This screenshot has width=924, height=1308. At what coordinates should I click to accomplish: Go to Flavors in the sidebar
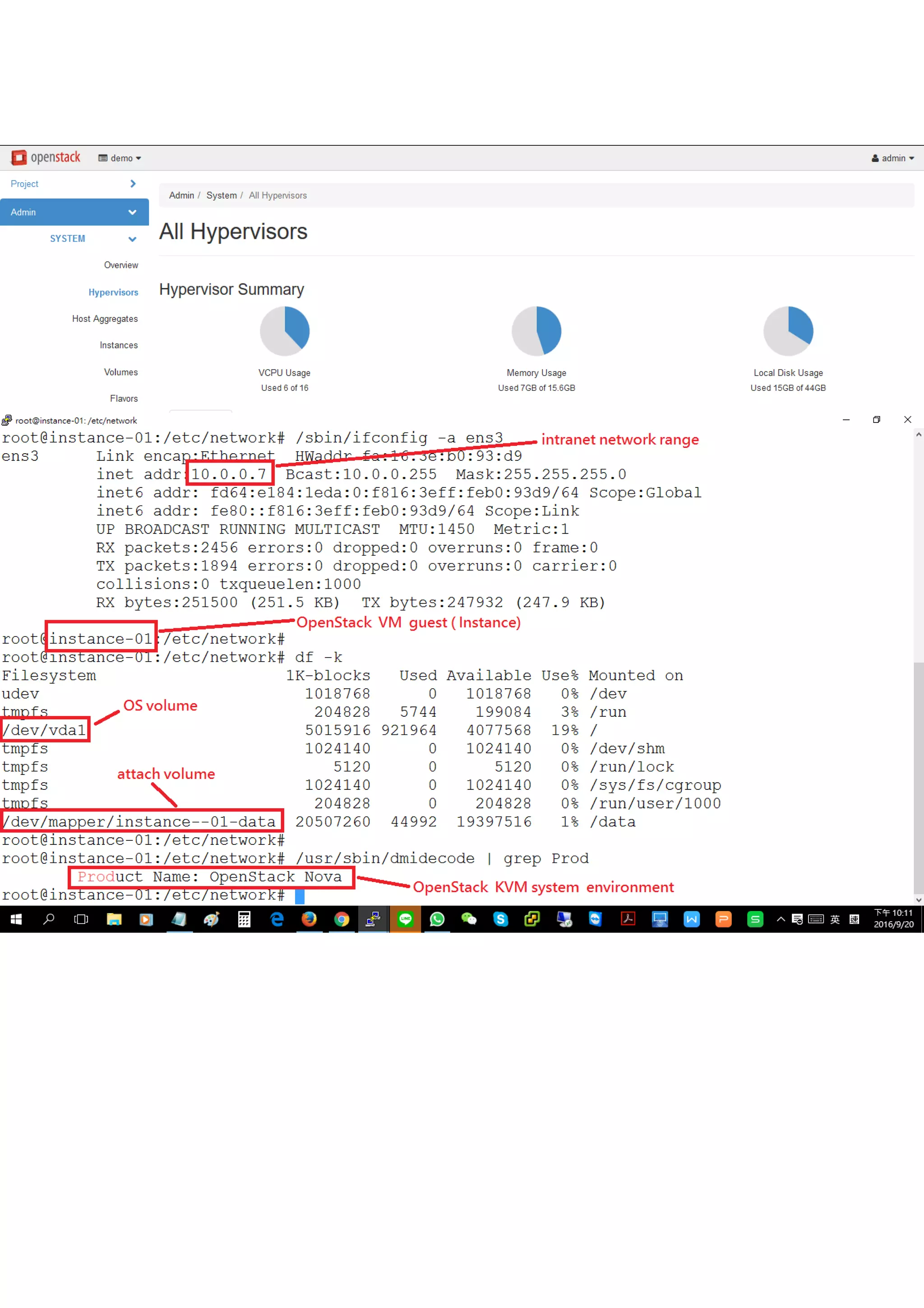[x=124, y=399]
